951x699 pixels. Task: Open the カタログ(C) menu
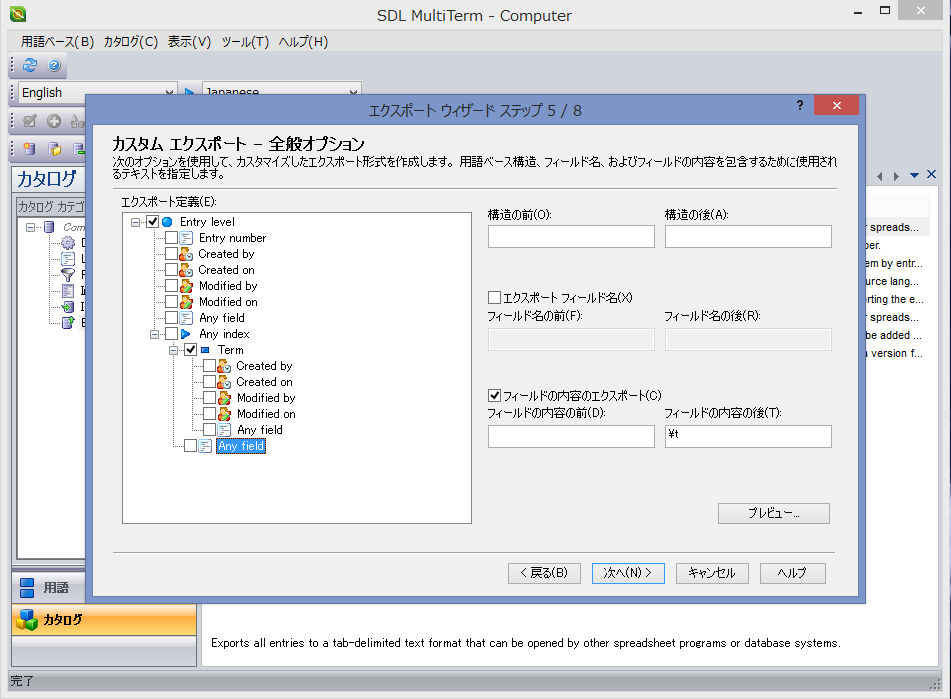(131, 42)
